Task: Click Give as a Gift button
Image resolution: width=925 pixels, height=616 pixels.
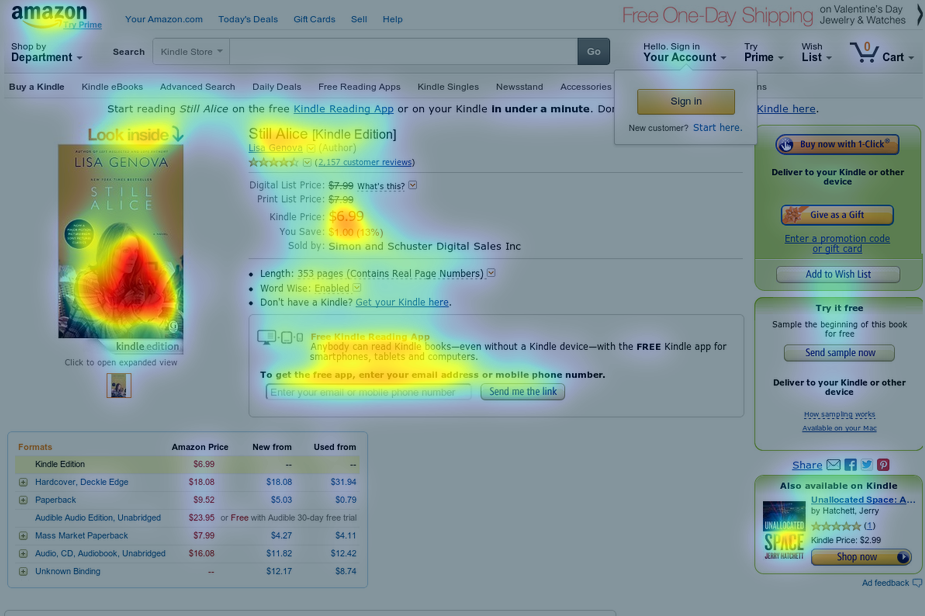Action: tap(837, 215)
